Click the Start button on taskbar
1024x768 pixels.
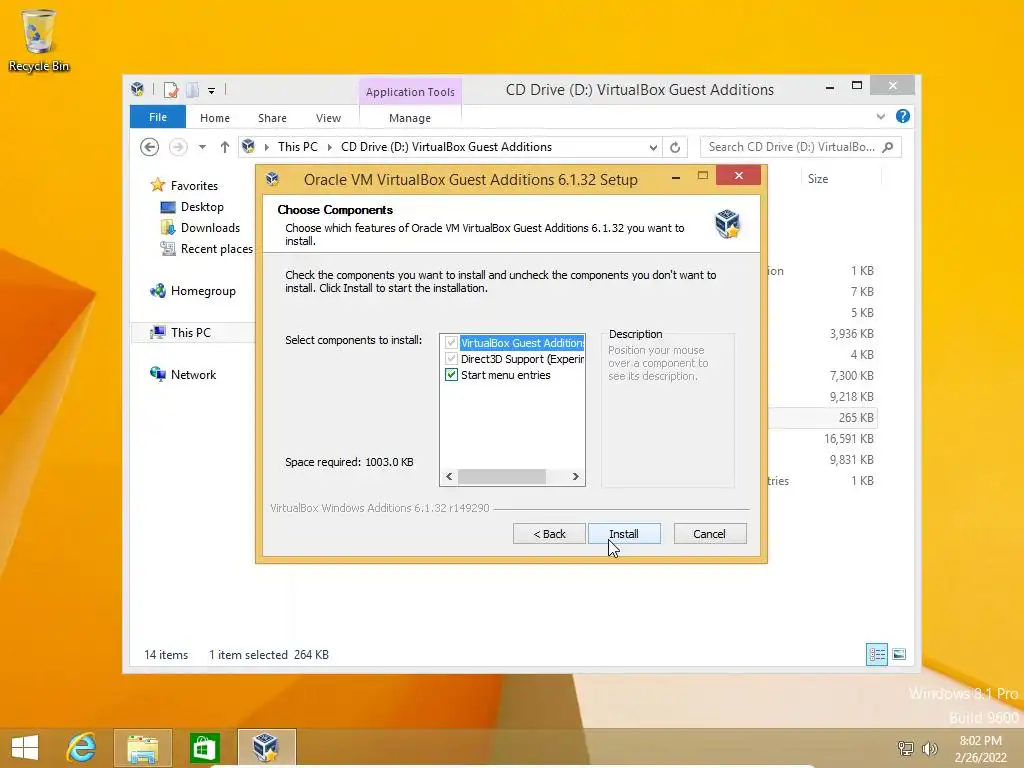pyautogui.click(x=25, y=748)
